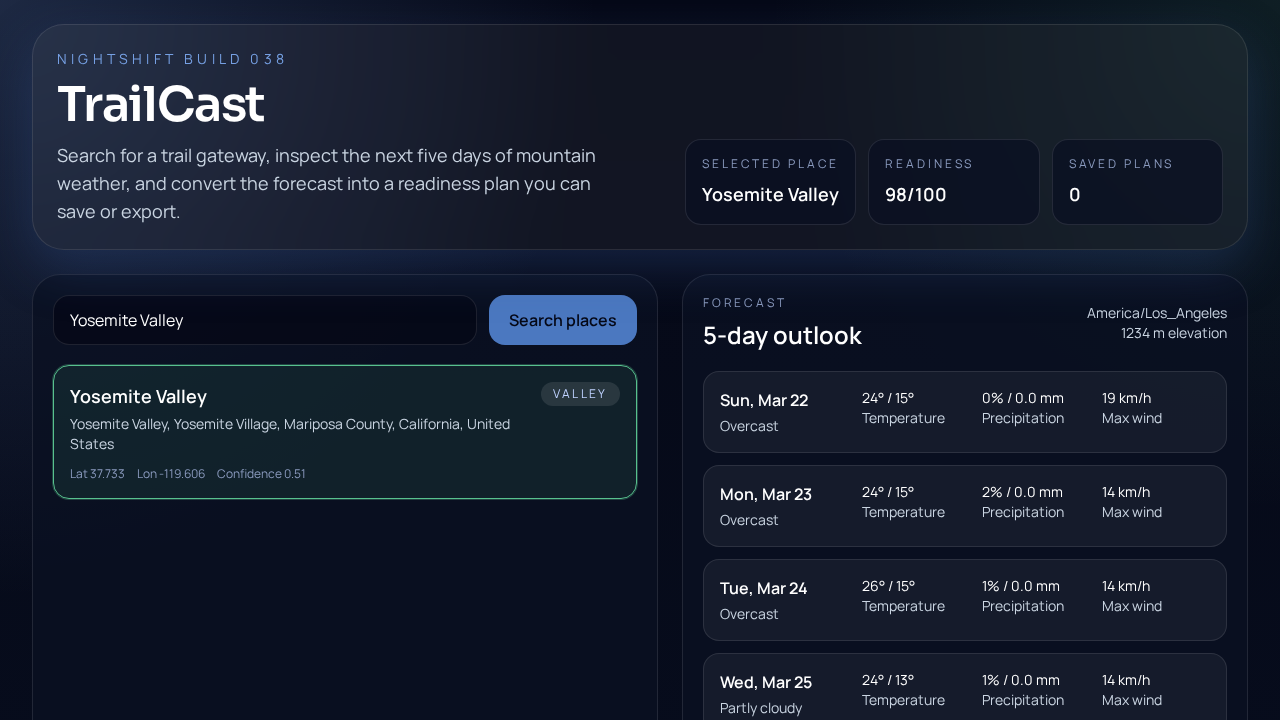Click the NIGHTSHIFT BUILD 038 label
This screenshot has width=1280, height=720.
coord(172,59)
